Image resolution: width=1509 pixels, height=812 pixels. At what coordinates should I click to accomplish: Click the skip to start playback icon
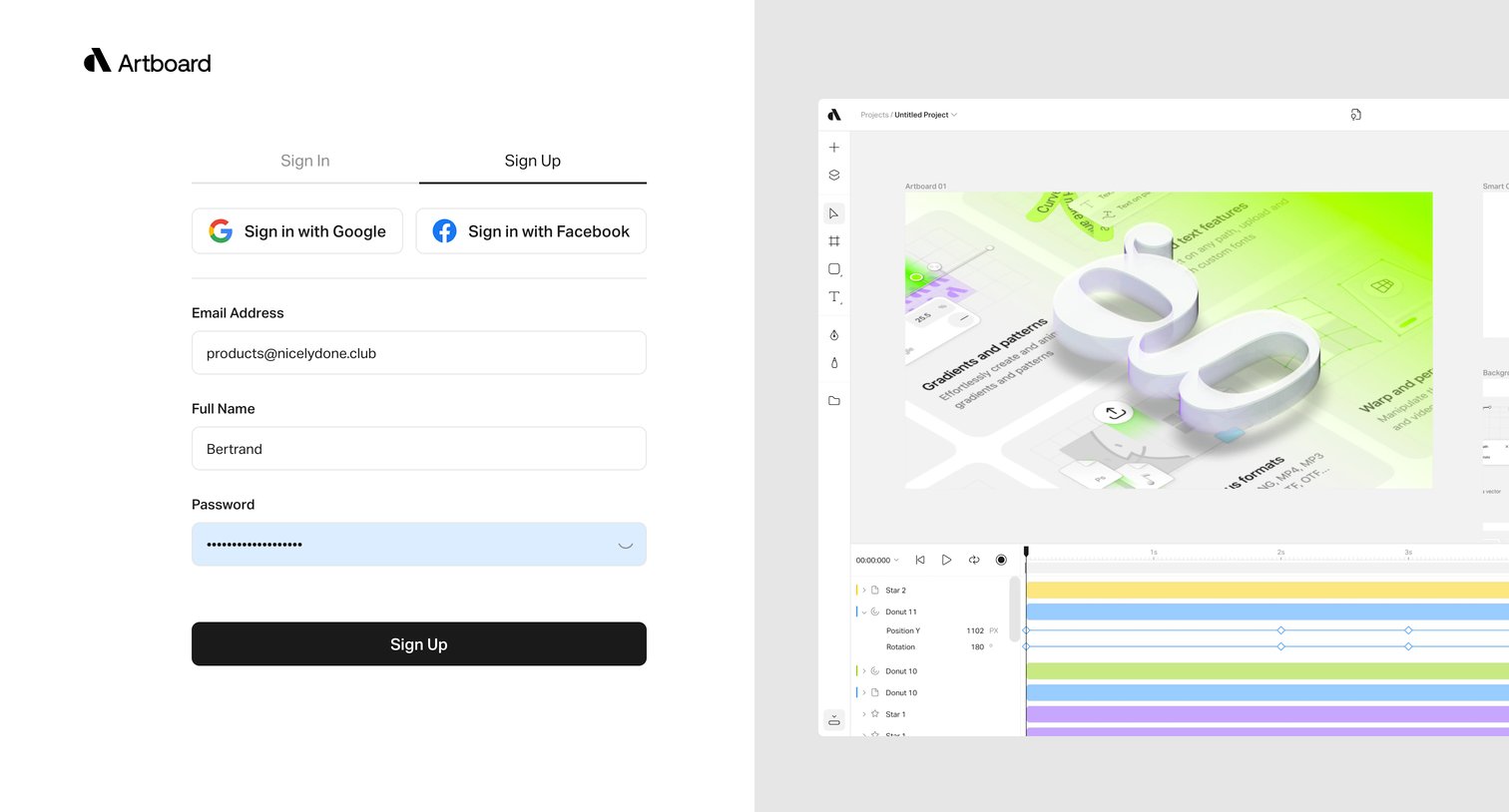(920, 561)
